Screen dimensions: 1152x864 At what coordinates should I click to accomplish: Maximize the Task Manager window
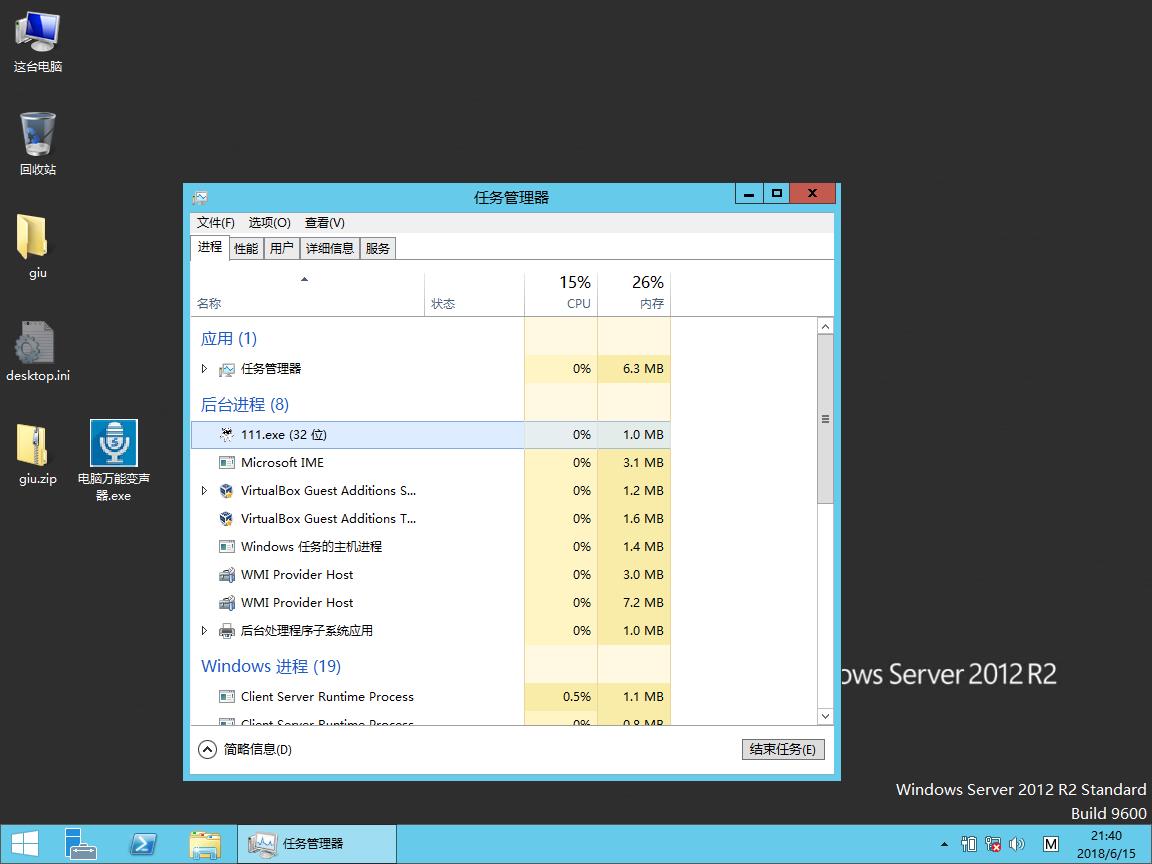pyautogui.click(x=777, y=193)
